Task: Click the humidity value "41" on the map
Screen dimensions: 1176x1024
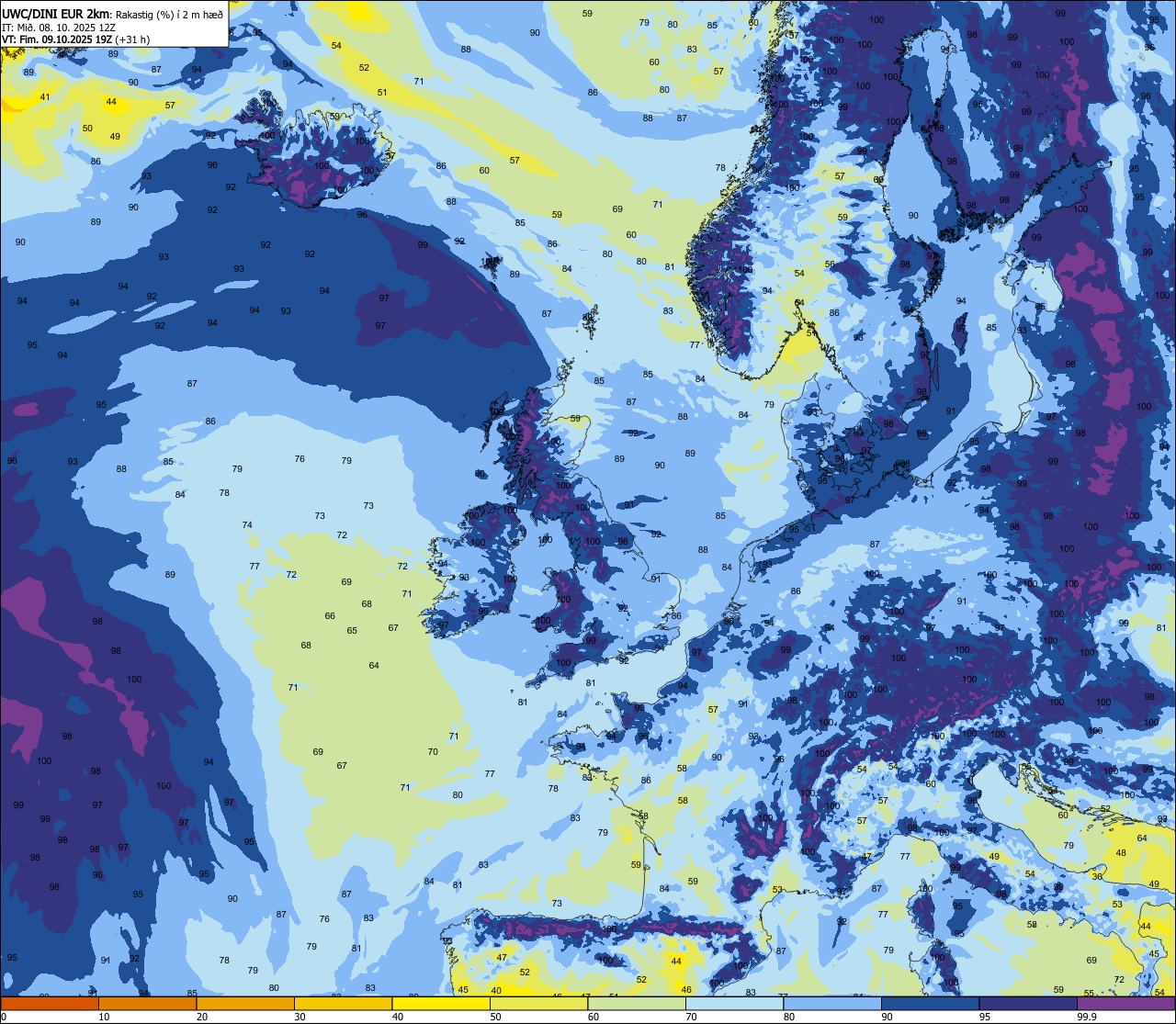Action: coord(44,97)
